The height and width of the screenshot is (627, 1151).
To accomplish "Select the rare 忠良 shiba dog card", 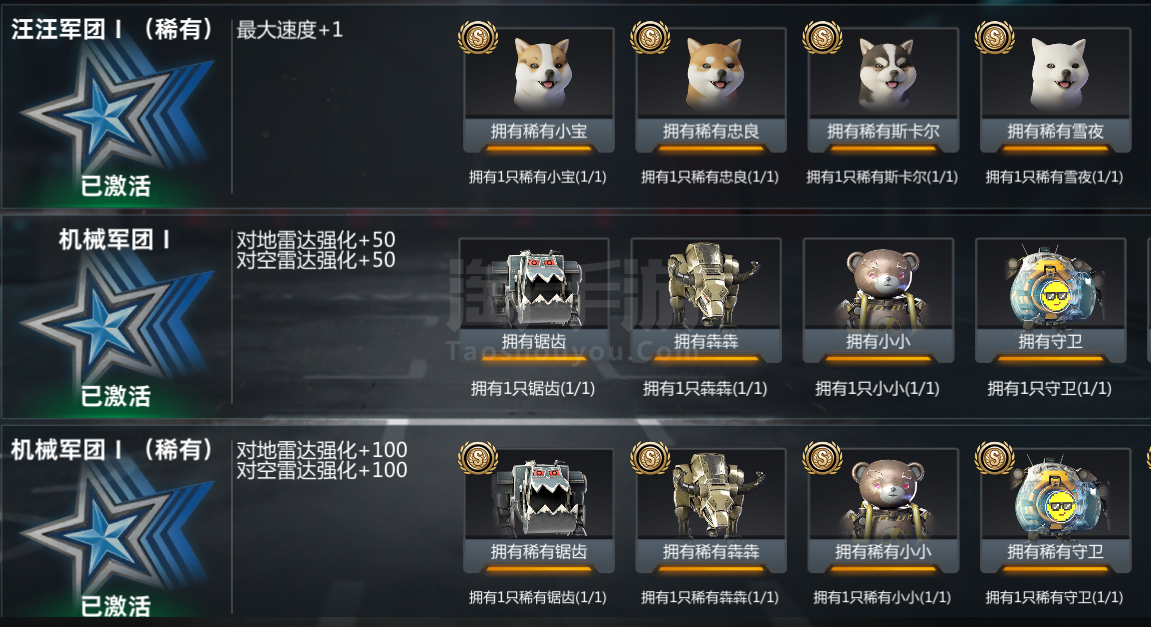I will pyautogui.click(x=711, y=90).
